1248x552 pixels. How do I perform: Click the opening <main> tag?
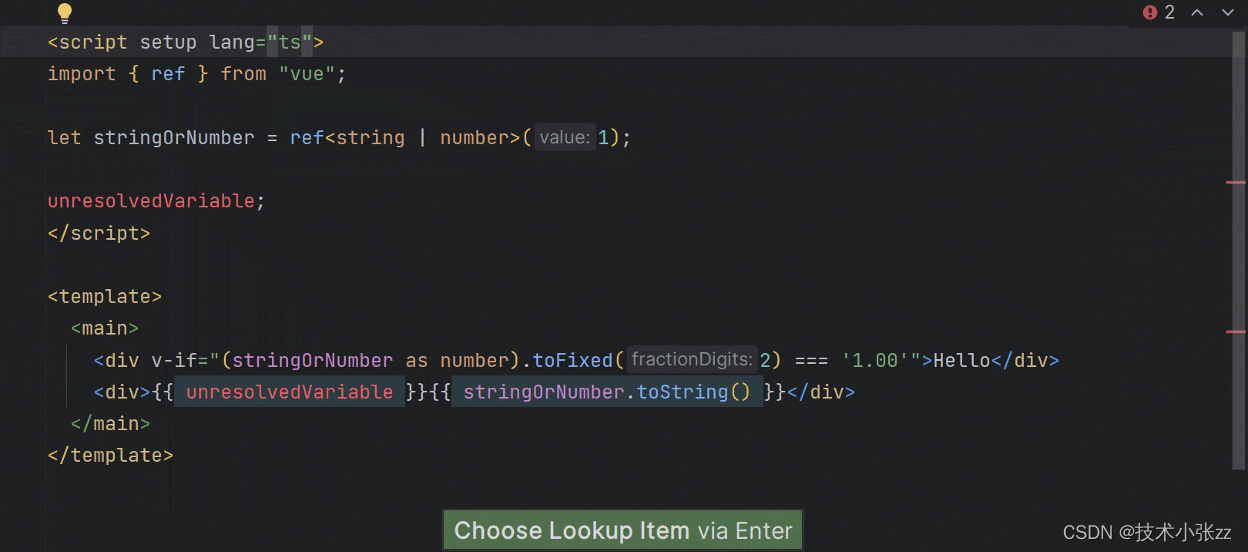click(x=105, y=328)
